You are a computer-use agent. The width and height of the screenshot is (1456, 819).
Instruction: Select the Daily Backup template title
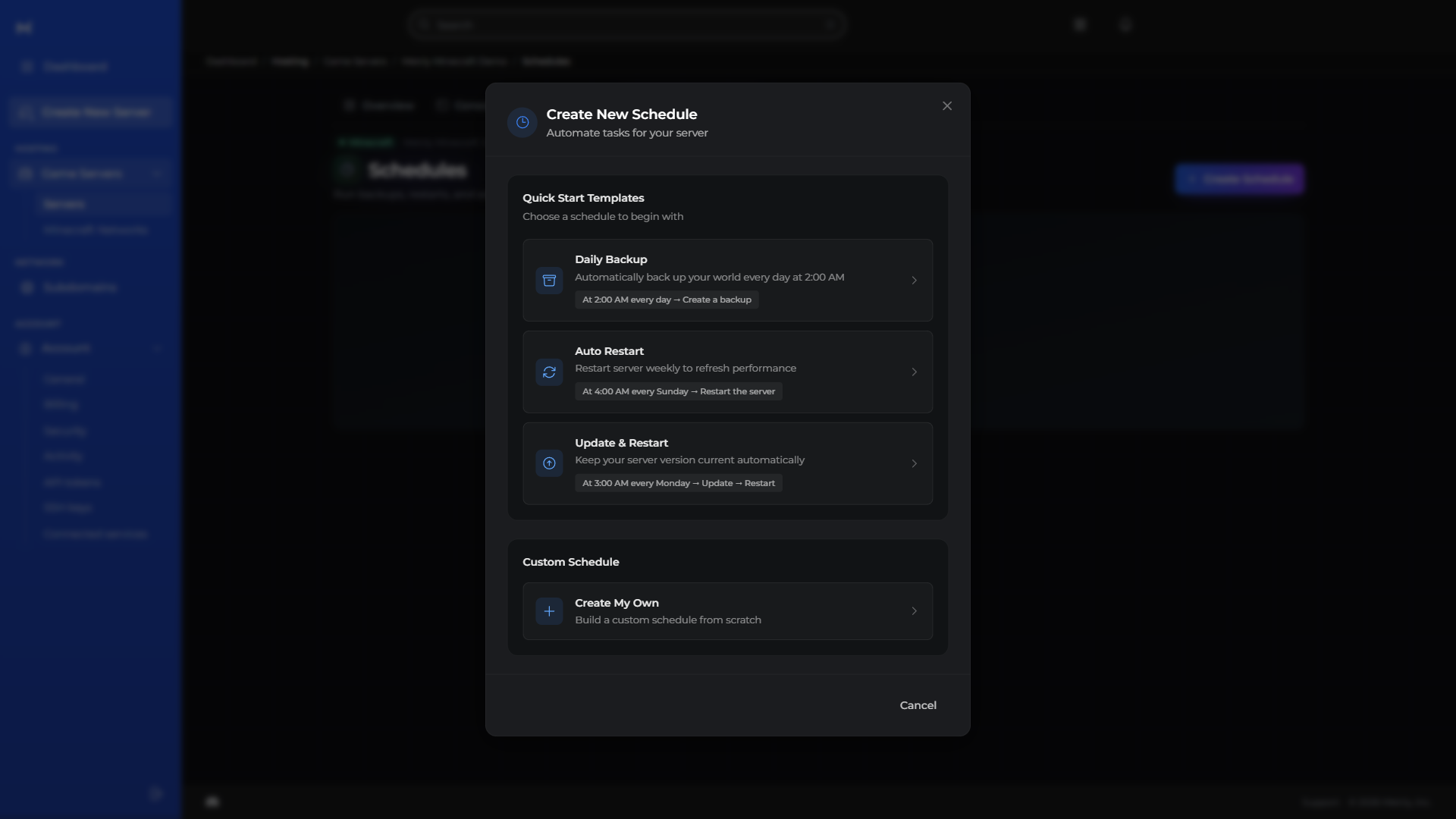(610, 259)
